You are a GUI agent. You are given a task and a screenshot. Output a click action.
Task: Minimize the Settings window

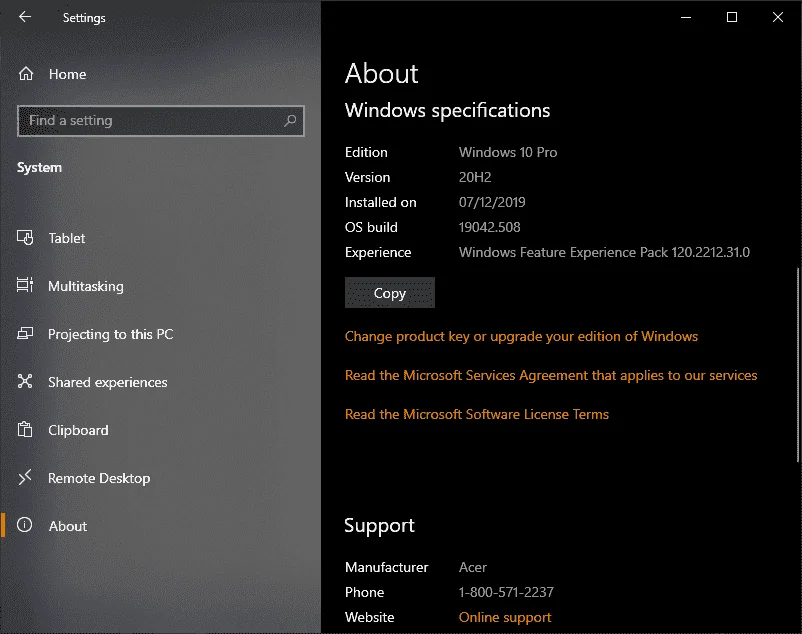coord(686,17)
